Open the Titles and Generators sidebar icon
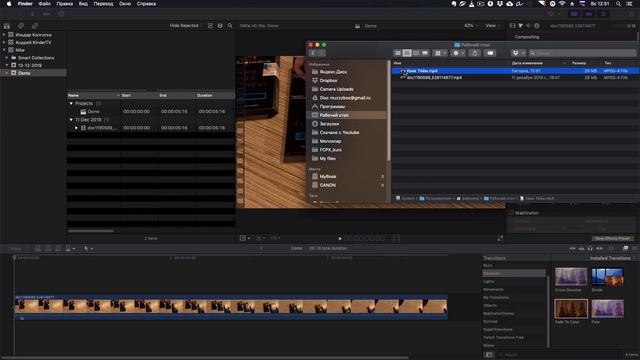Screen dimensions: 640x360 point(35,26)
